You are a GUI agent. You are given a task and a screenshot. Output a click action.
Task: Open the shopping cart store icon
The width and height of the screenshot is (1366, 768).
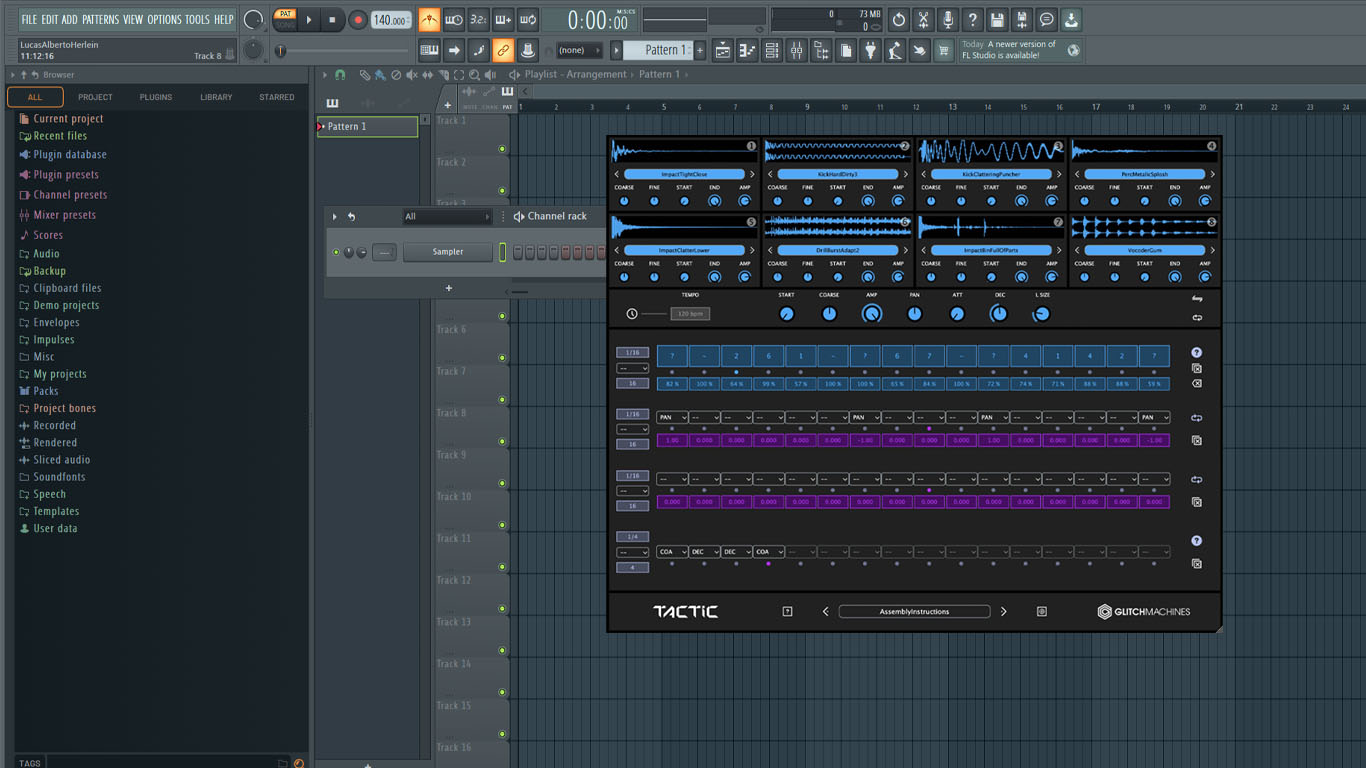(943, 50)
